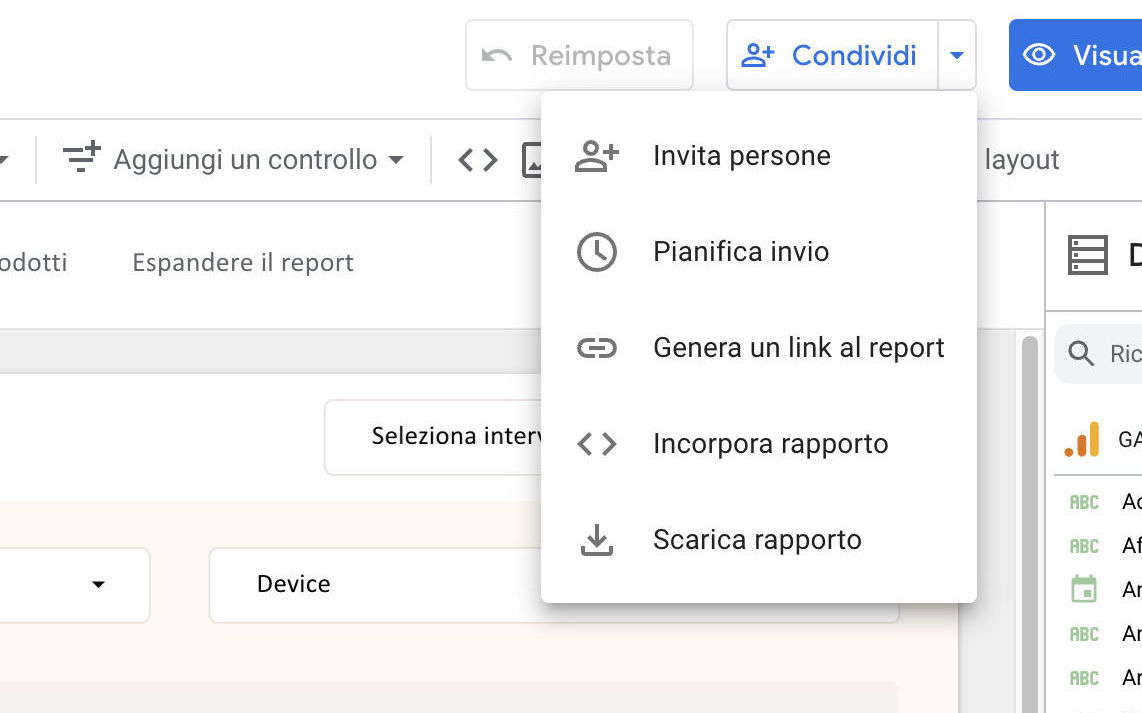Click the clock icon beside Pianifica invio
The height and width of the screenshot is (713, 1142).
click(596, 252)
